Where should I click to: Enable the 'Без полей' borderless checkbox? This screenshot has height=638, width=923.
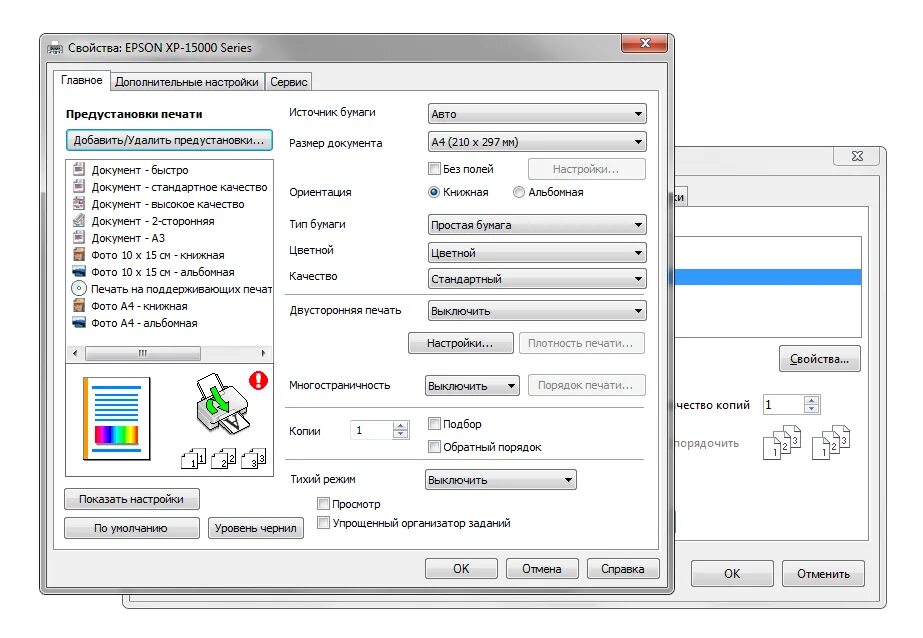pos(434,169)
